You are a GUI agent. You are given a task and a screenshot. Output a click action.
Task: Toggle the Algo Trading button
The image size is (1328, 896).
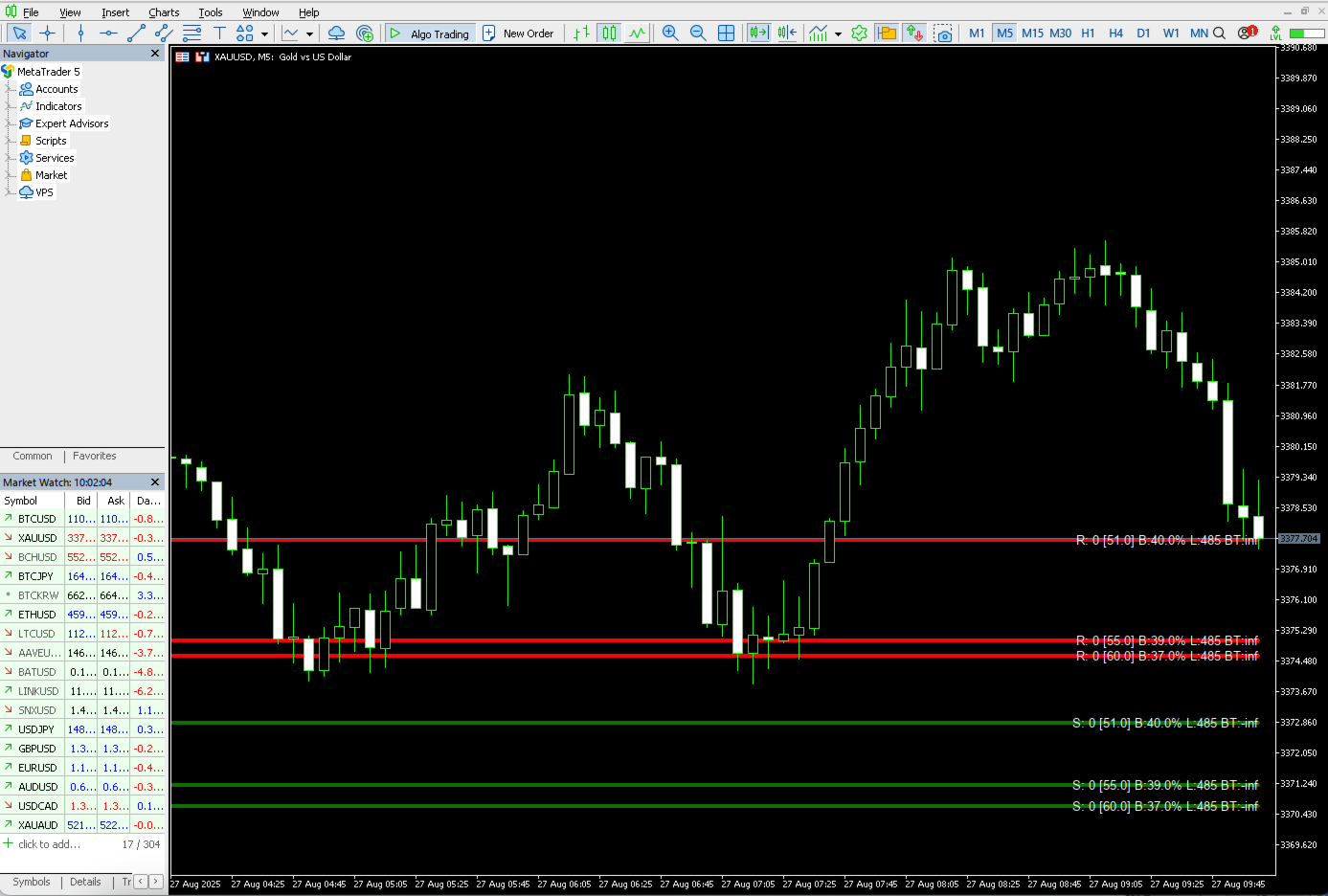[429, 34]
